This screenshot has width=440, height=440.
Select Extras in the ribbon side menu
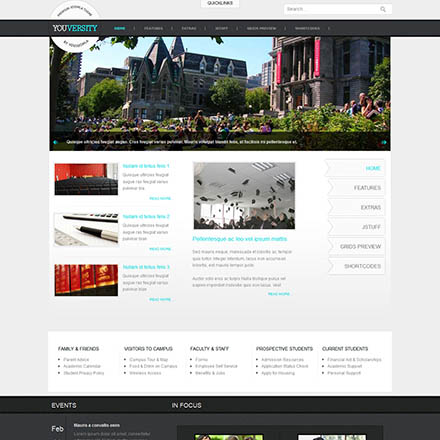click(x=356, y=208)
